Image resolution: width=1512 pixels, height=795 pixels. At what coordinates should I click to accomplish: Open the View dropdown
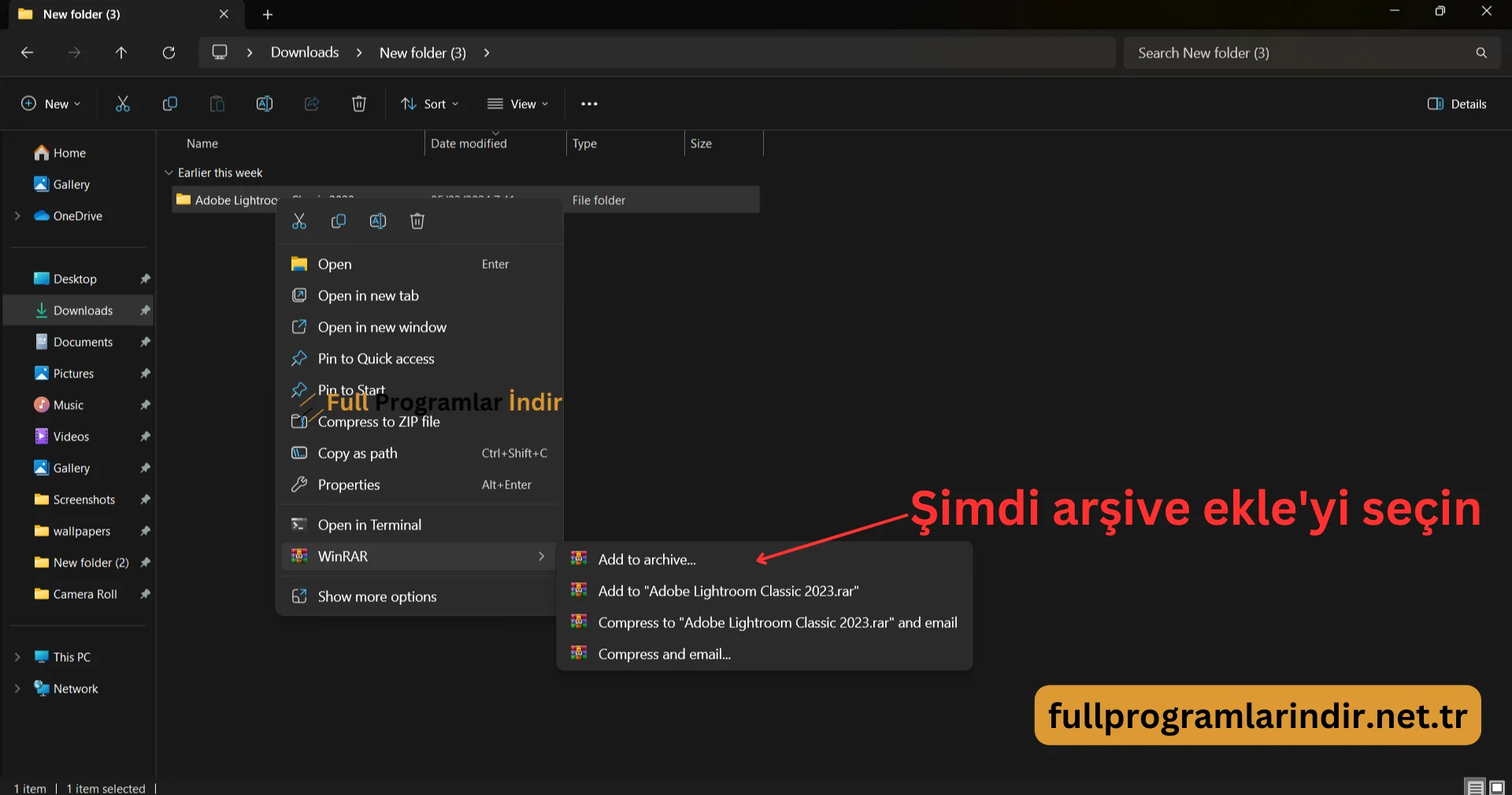point(517,104)
